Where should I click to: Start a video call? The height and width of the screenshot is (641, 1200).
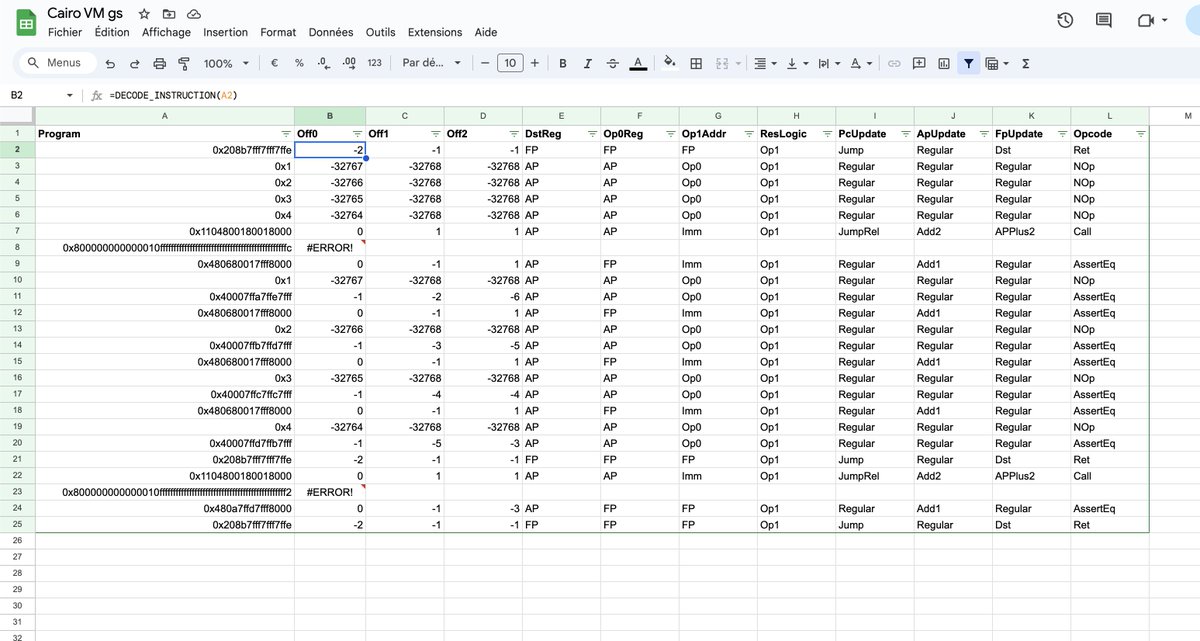(1146, 20)
